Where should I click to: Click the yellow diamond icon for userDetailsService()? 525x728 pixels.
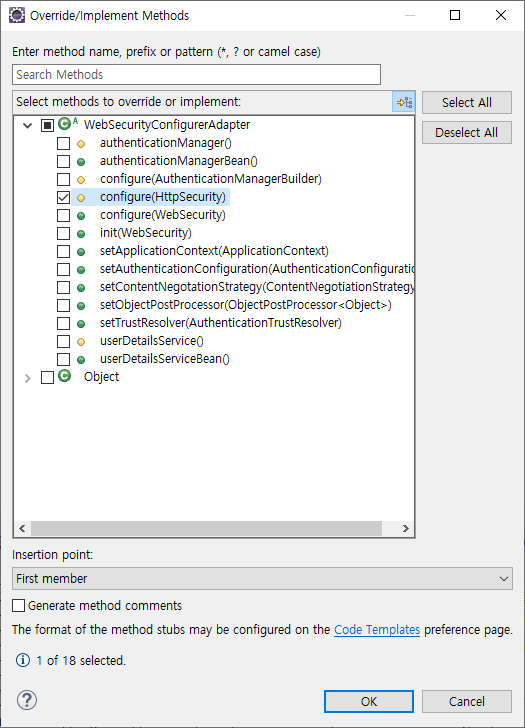(81, 342)
